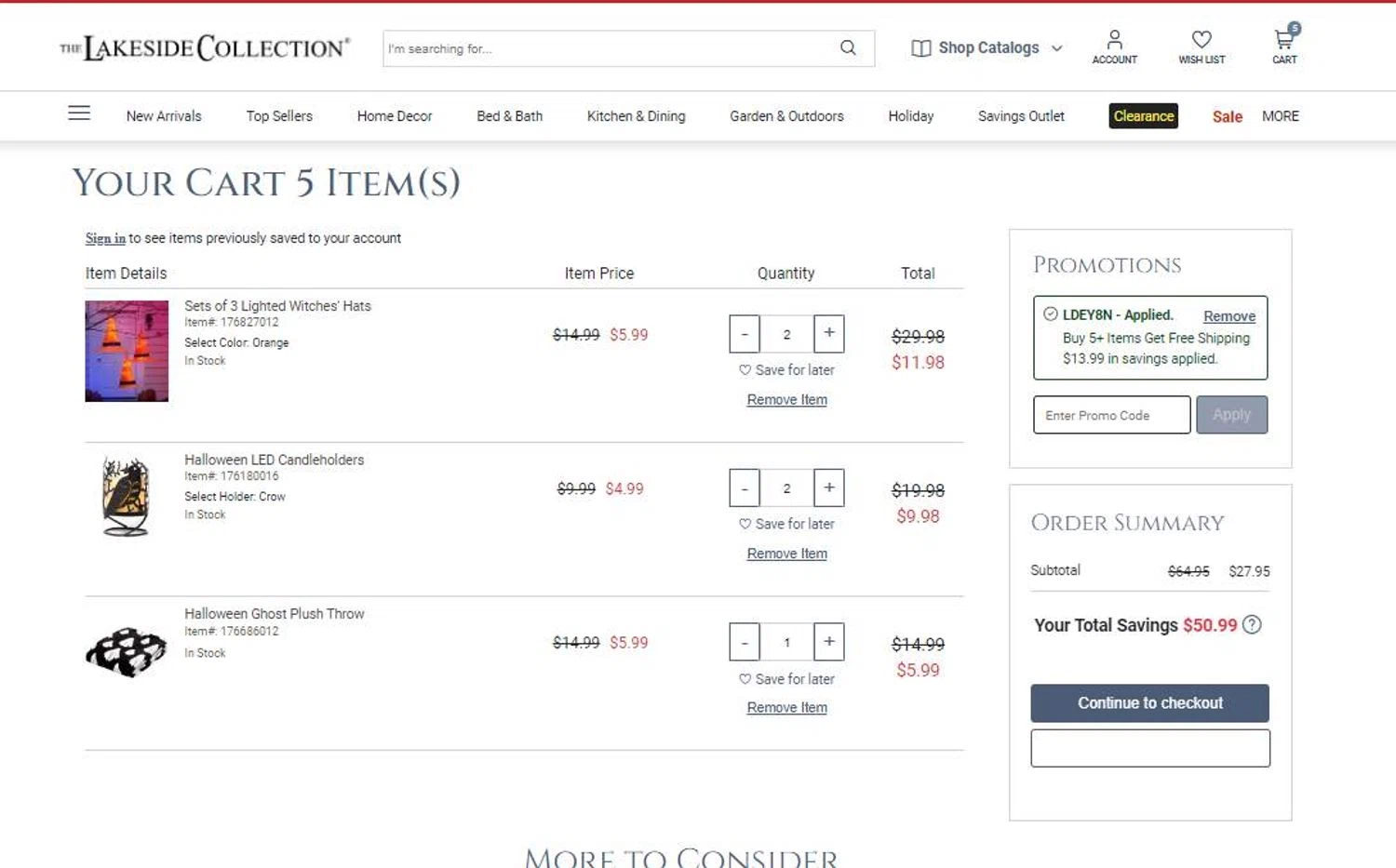Image resolution: width=1396 pixels, height=868 pixels.
Task: Select the subtotal value $27.95
Action: (x=1249, y=571)
